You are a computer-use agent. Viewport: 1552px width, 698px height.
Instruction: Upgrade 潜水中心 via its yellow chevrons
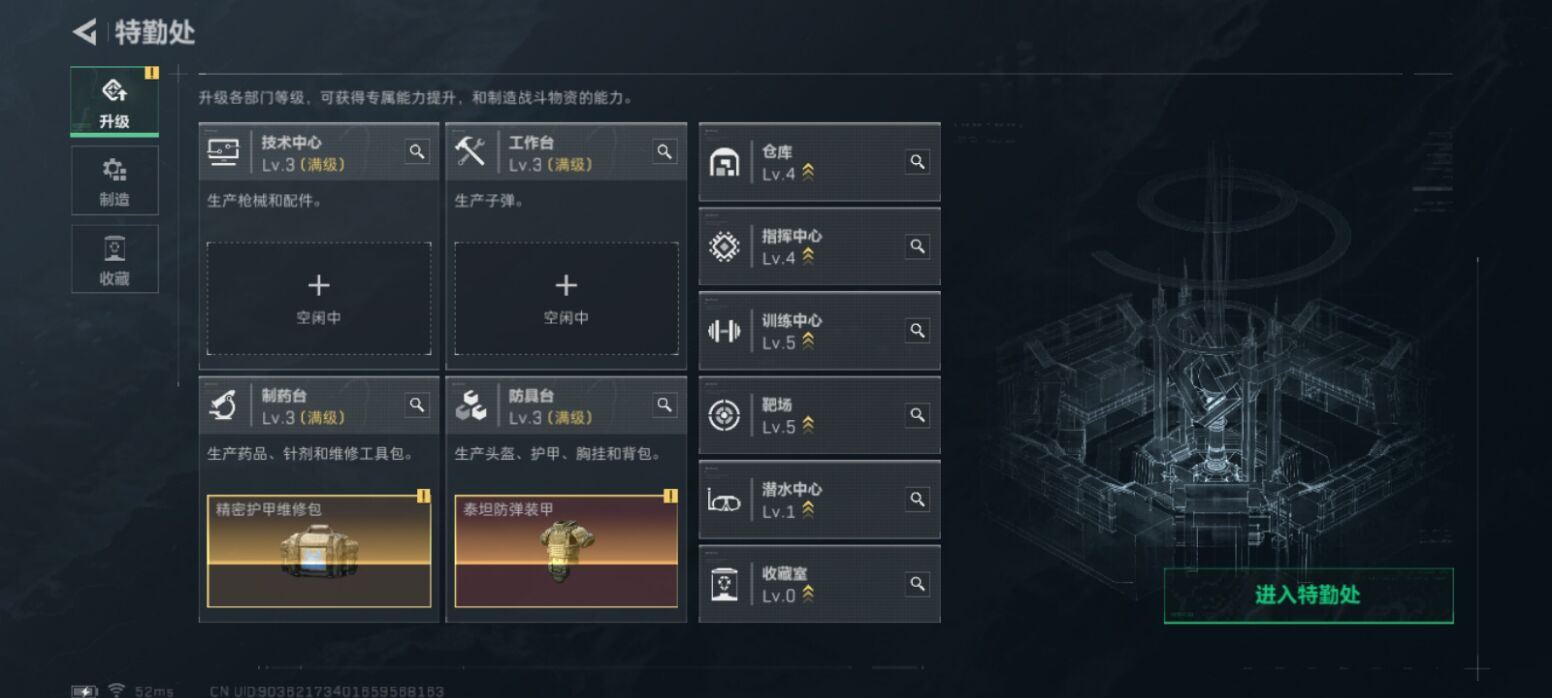(808, 510)
